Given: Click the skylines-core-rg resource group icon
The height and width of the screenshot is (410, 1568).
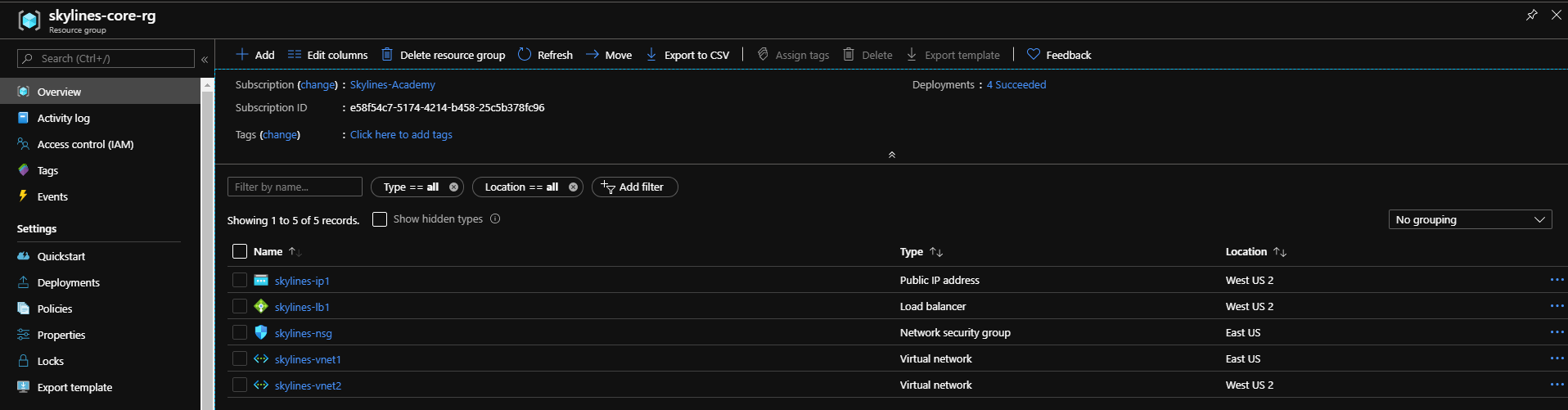Looking at the screenshot, I should pyautogui.click(x=29, y=20).
